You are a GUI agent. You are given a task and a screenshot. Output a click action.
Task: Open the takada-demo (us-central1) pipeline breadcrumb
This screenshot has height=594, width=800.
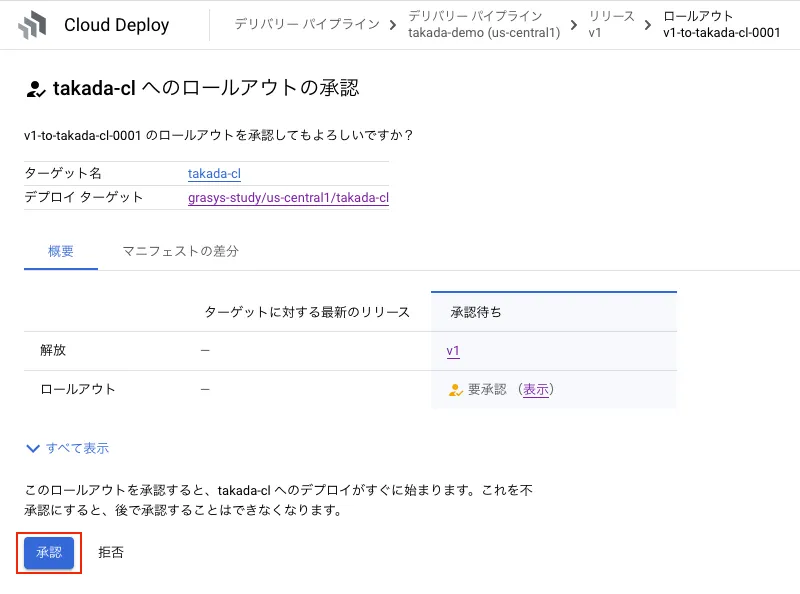(484, 24)
